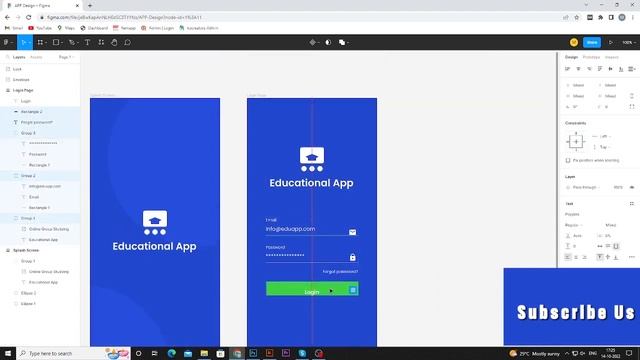Toggle constrain proportions link icon
The width and height of the screenshot is (640, 360).
[x=632, y=96]
